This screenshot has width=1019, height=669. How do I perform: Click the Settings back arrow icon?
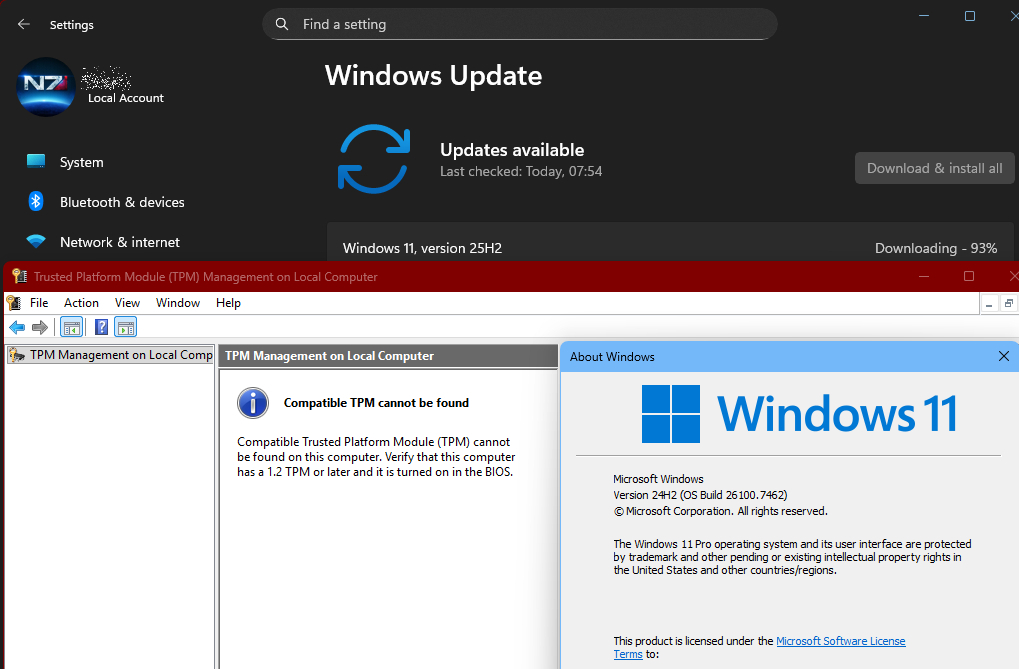tap(24, 25)
